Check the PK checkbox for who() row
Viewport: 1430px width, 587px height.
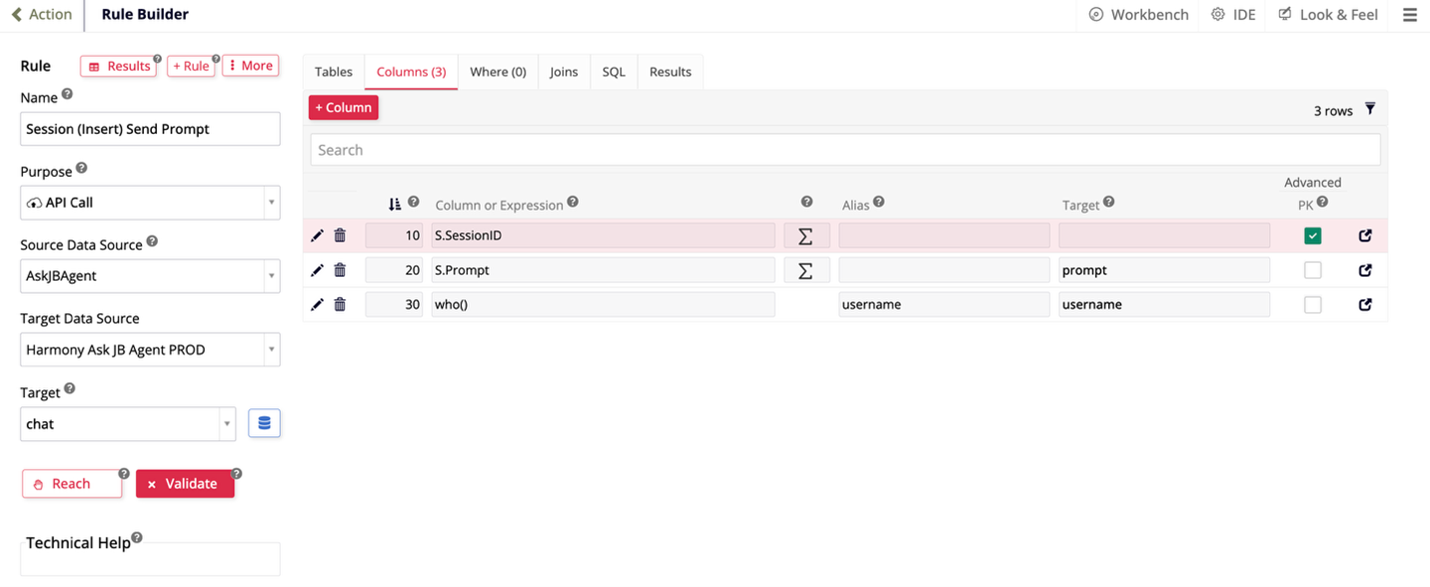pyautogui.click(x=1312, y=304)
